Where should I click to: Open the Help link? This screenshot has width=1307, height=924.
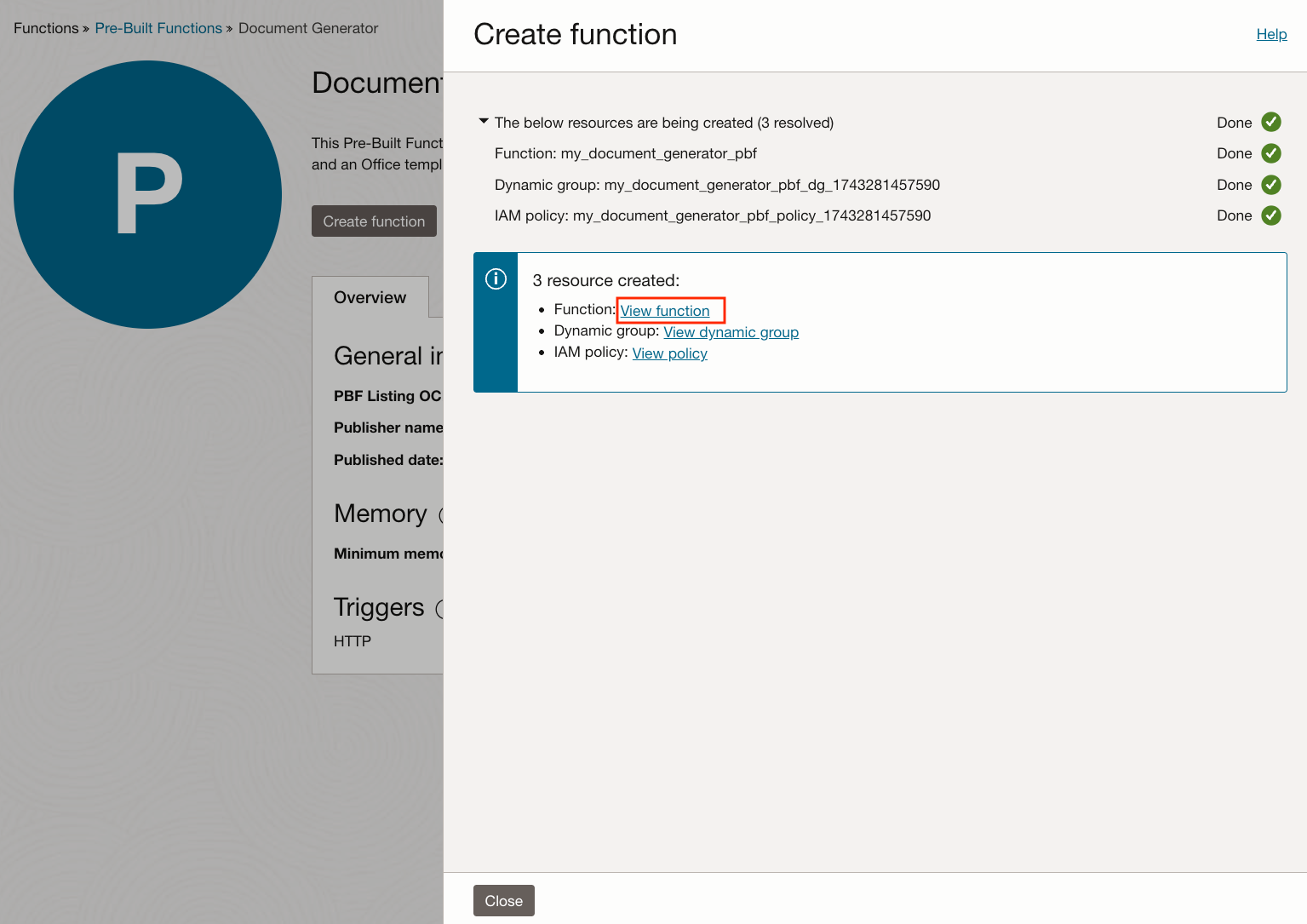1271,34
